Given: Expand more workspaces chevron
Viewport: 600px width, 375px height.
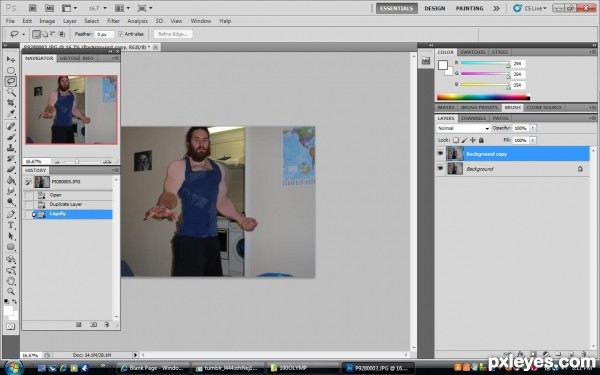Looking at the screenshot, I should (x=496, y=8).
